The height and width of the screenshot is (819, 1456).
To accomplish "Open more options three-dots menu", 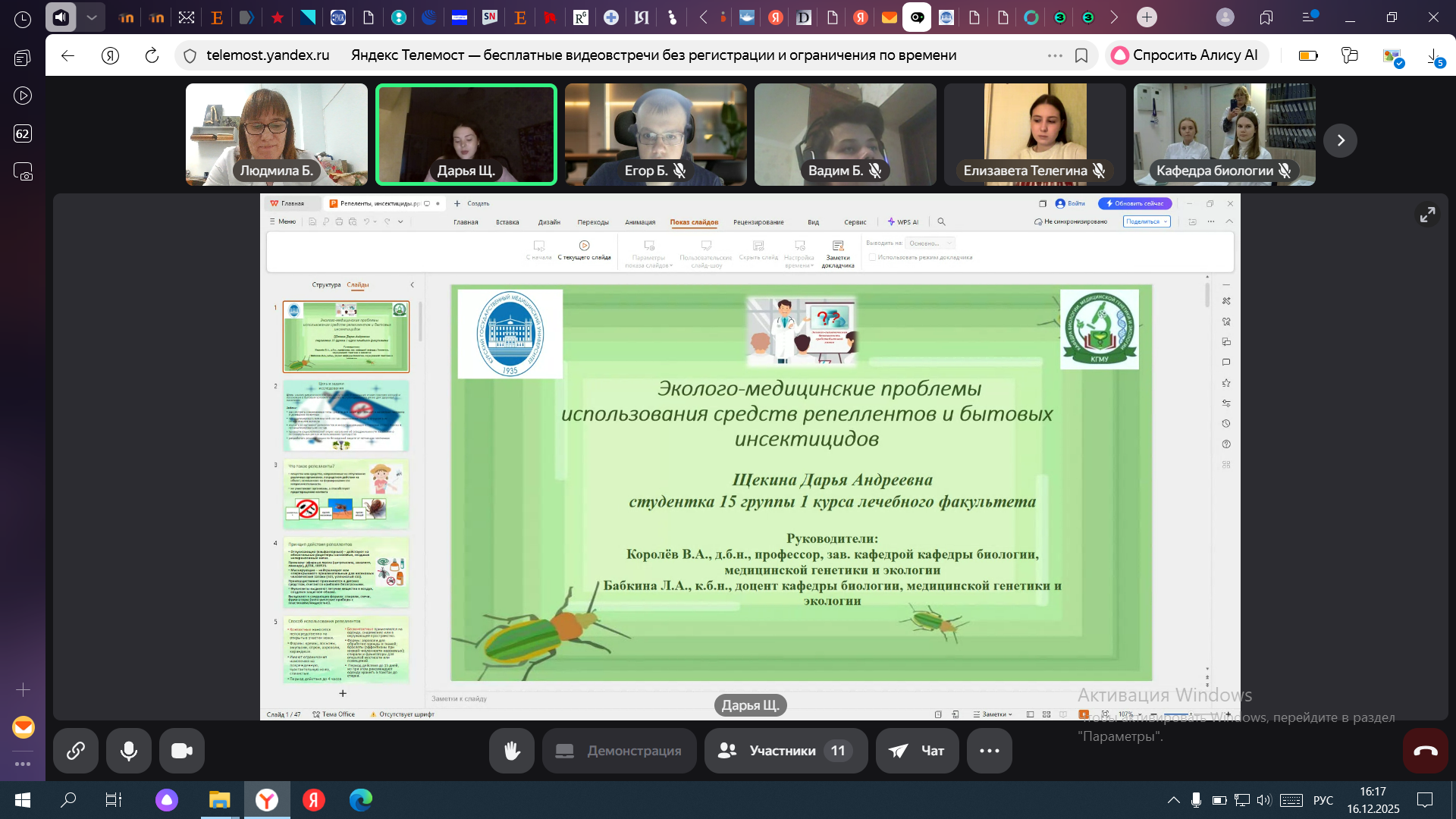I will [x=989, y=751].
